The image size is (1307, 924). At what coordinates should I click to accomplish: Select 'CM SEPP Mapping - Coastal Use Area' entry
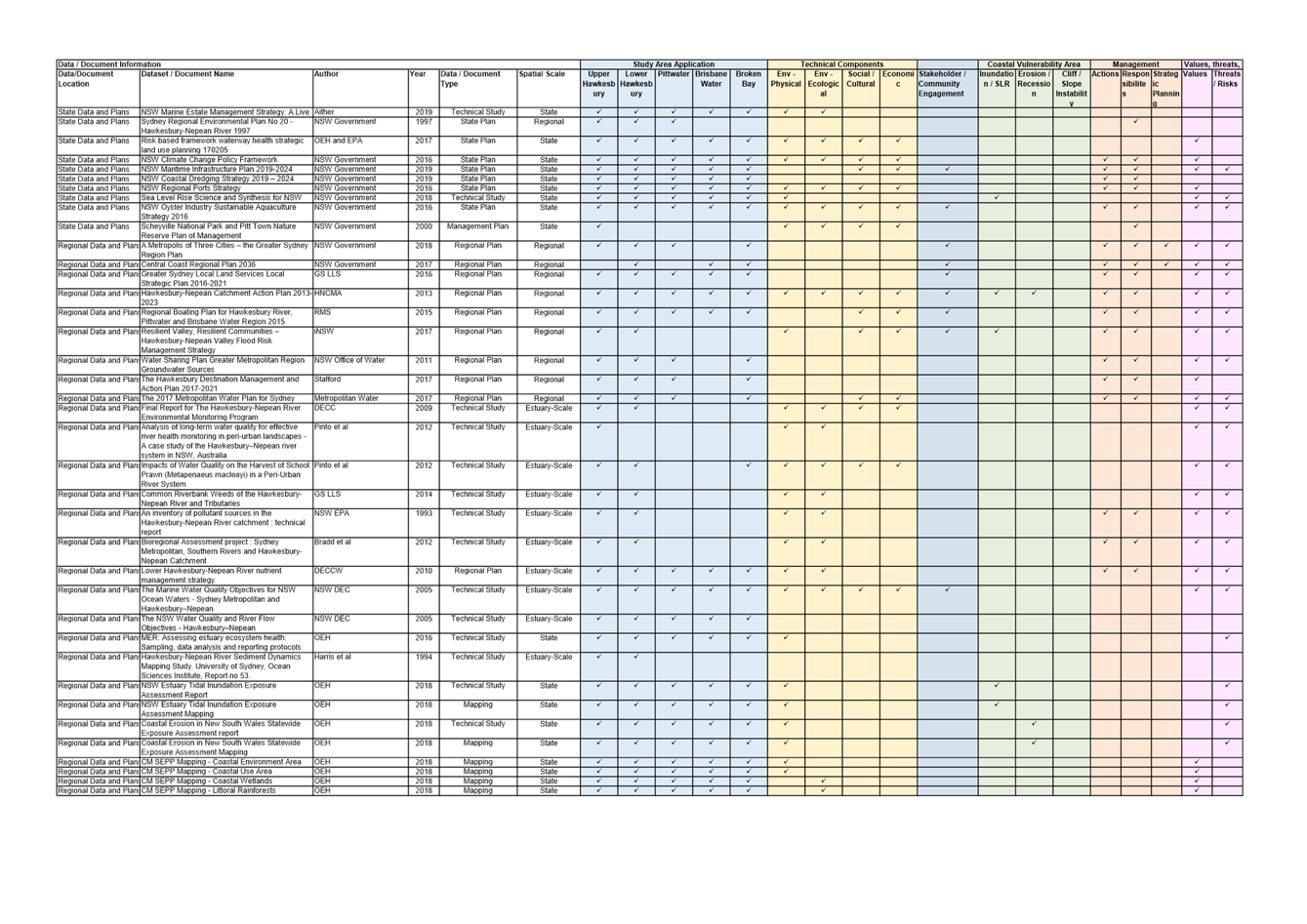tap(225, 771)
